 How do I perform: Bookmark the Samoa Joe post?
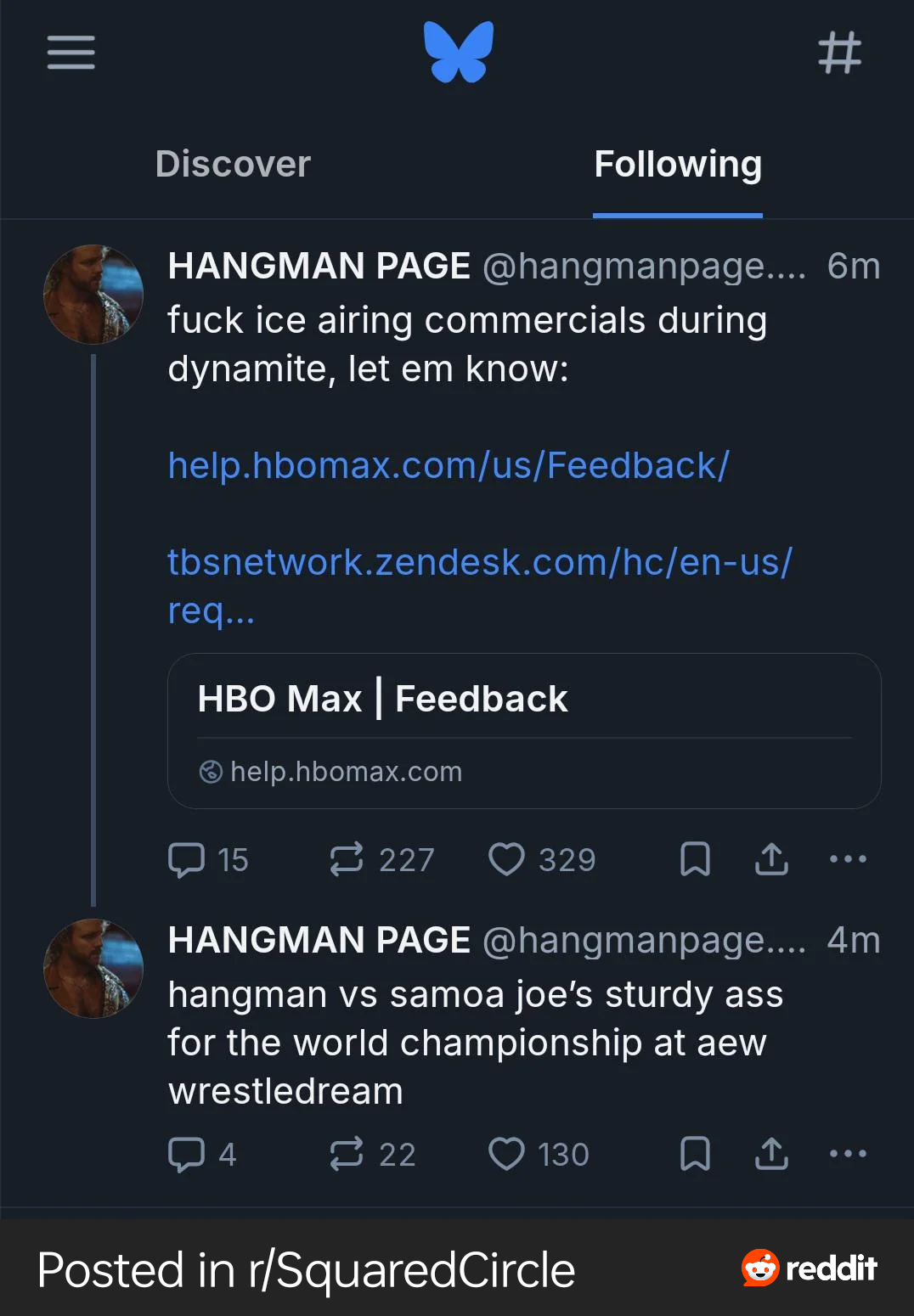click(x=695, y=1154)
